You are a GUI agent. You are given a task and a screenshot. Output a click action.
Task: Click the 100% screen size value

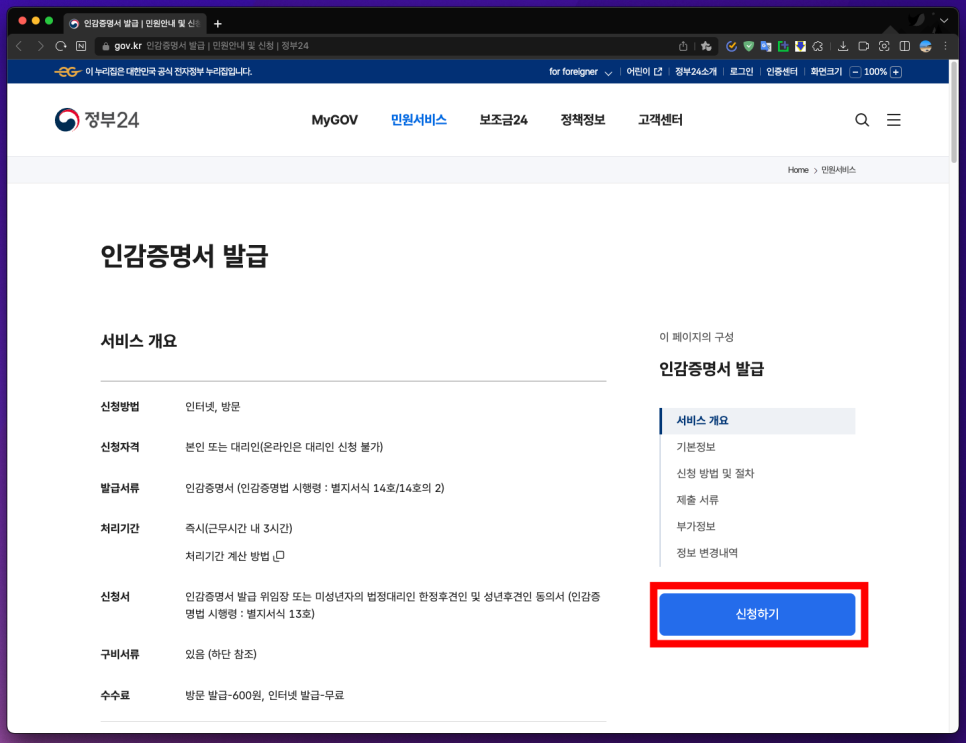(875, 72)
